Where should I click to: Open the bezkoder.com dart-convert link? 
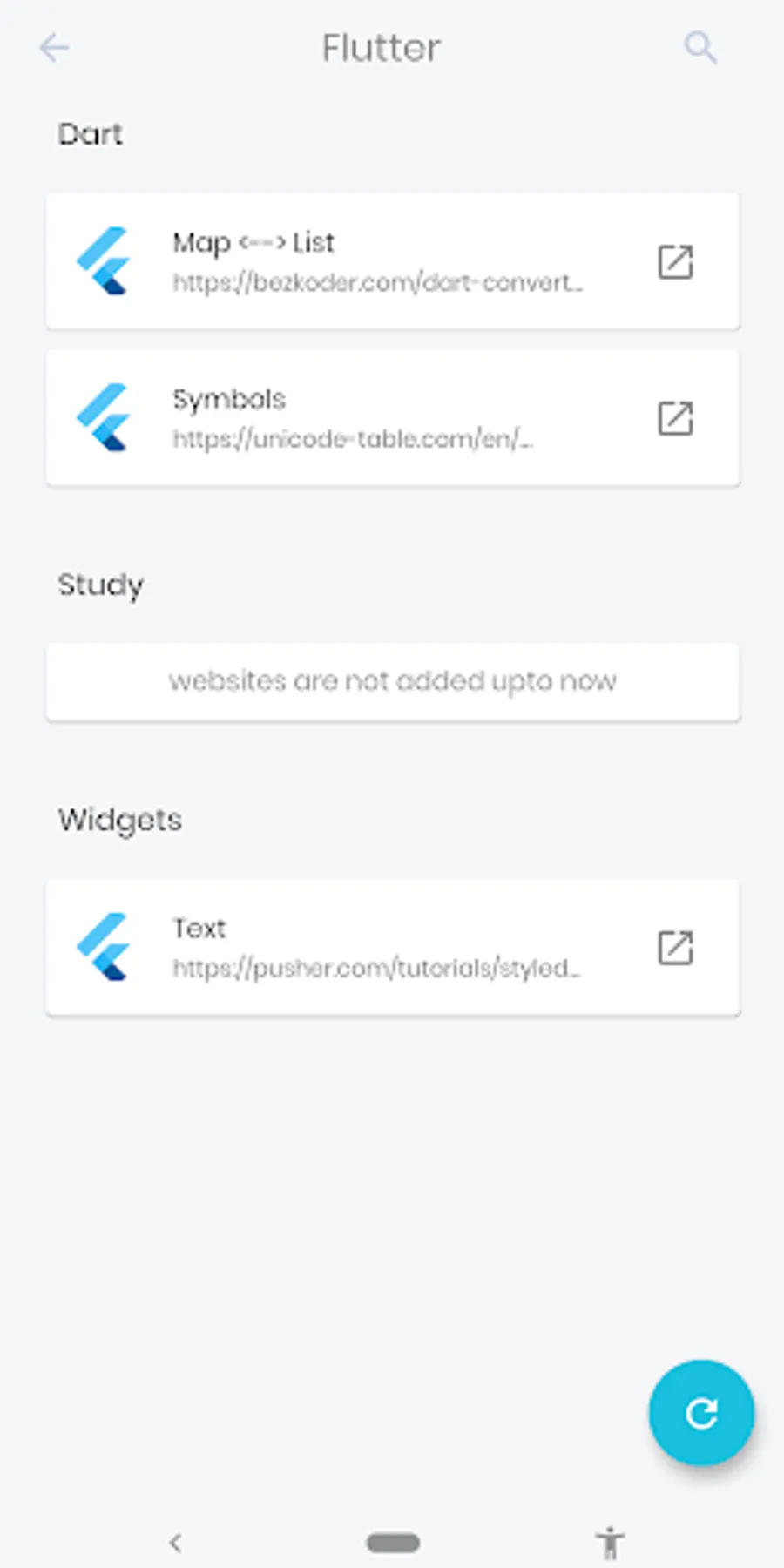coord(375,281)
